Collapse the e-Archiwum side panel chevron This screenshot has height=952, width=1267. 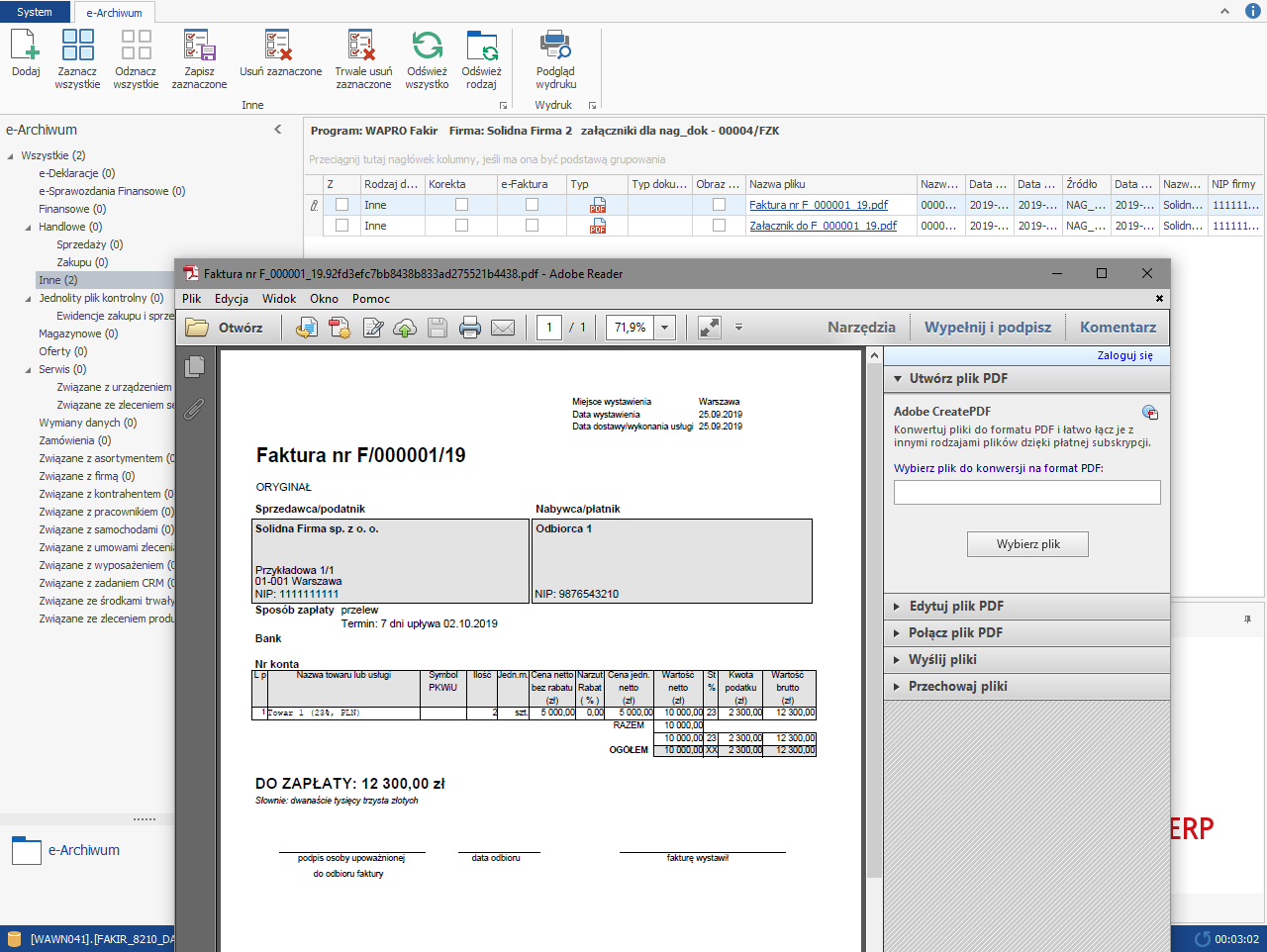[x=278, y=130]
